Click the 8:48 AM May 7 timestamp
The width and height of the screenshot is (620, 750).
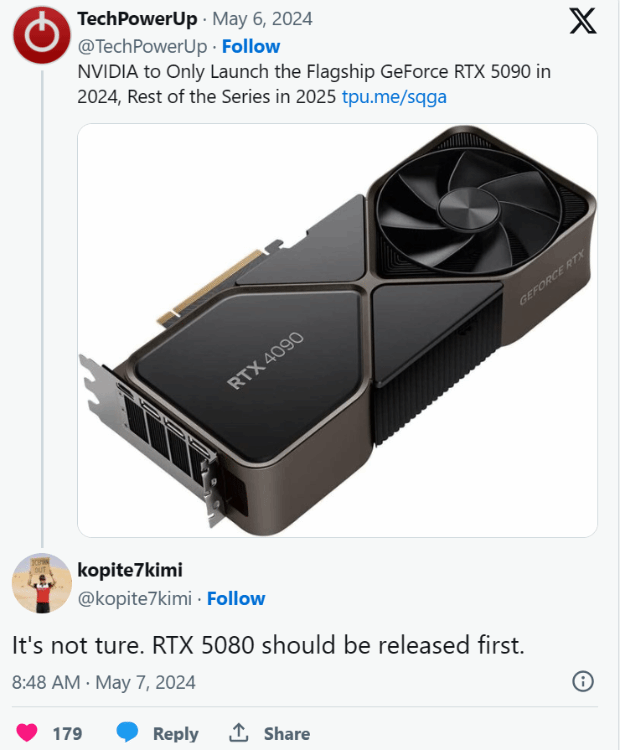click(104, 682)
